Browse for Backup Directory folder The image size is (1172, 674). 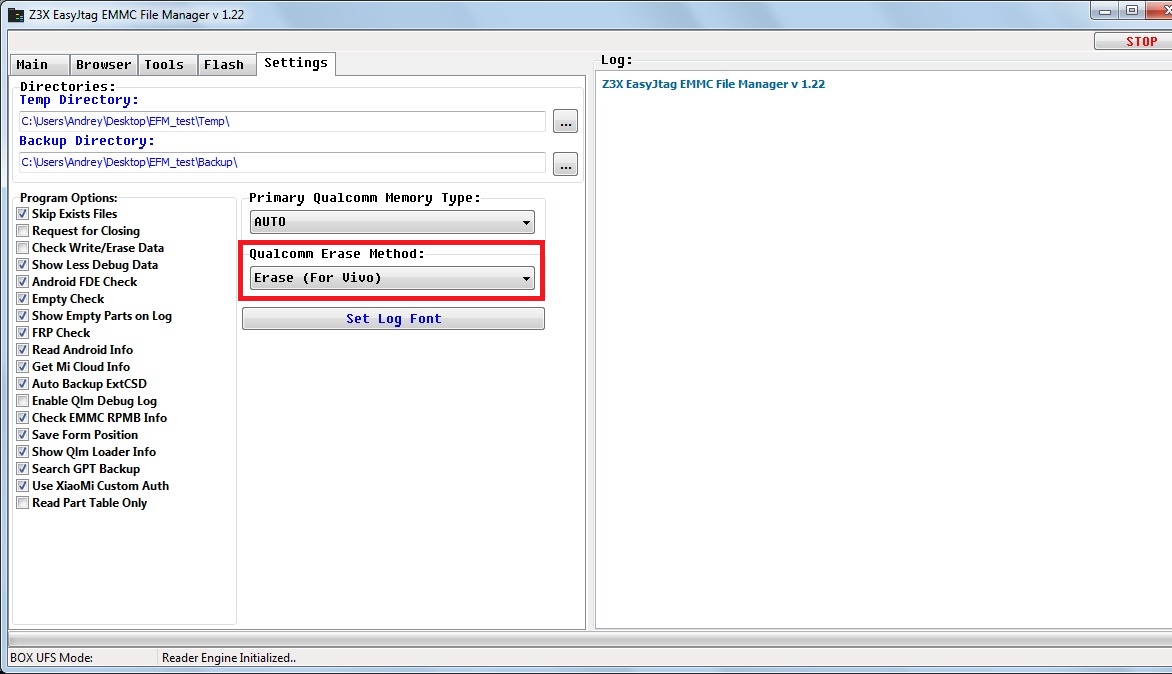click(565, 163)
